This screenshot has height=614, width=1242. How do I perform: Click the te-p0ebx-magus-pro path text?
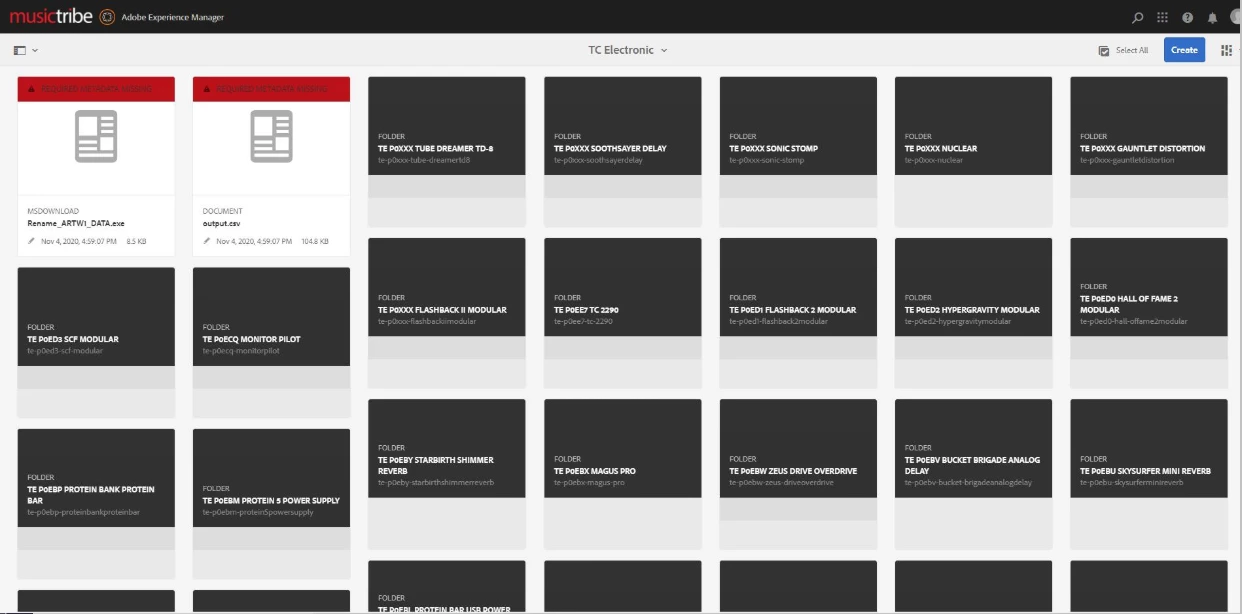[589, 482]
